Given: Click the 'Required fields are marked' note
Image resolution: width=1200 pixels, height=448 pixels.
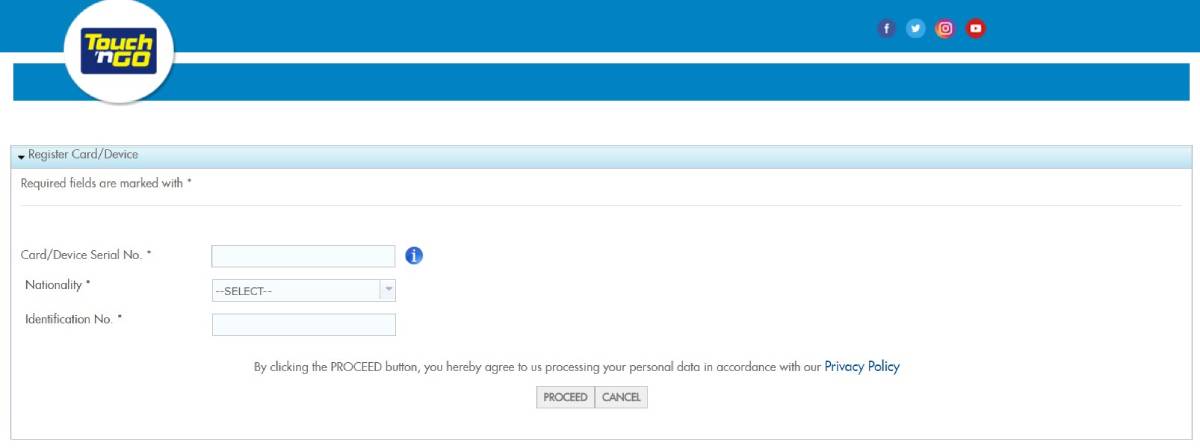Looking at the screenshot, I should coord(106,184).
